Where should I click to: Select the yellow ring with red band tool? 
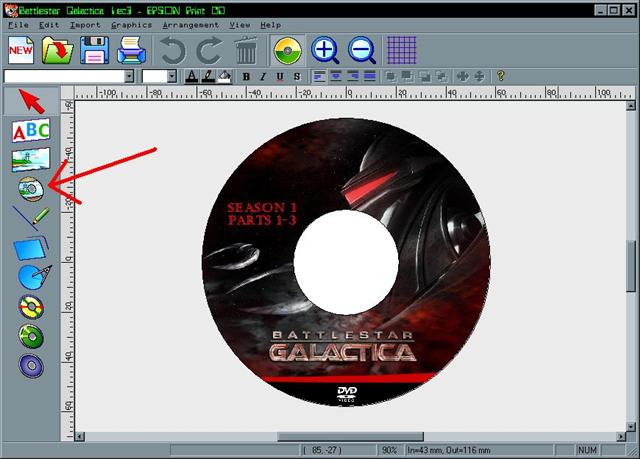point(31,307)
